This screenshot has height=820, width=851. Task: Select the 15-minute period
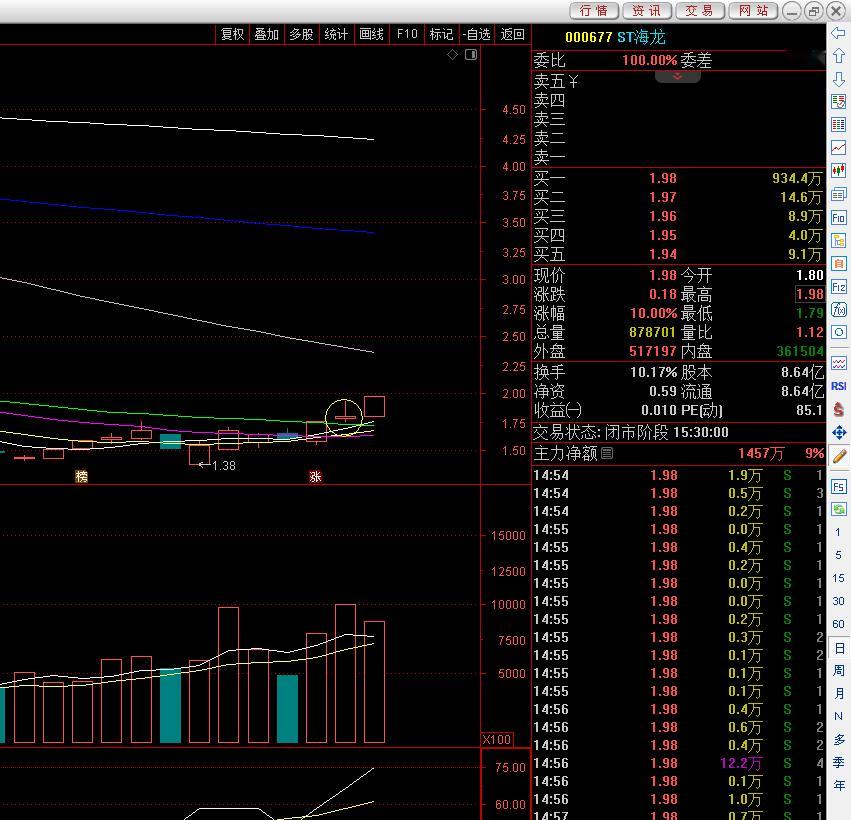point(839,578)
